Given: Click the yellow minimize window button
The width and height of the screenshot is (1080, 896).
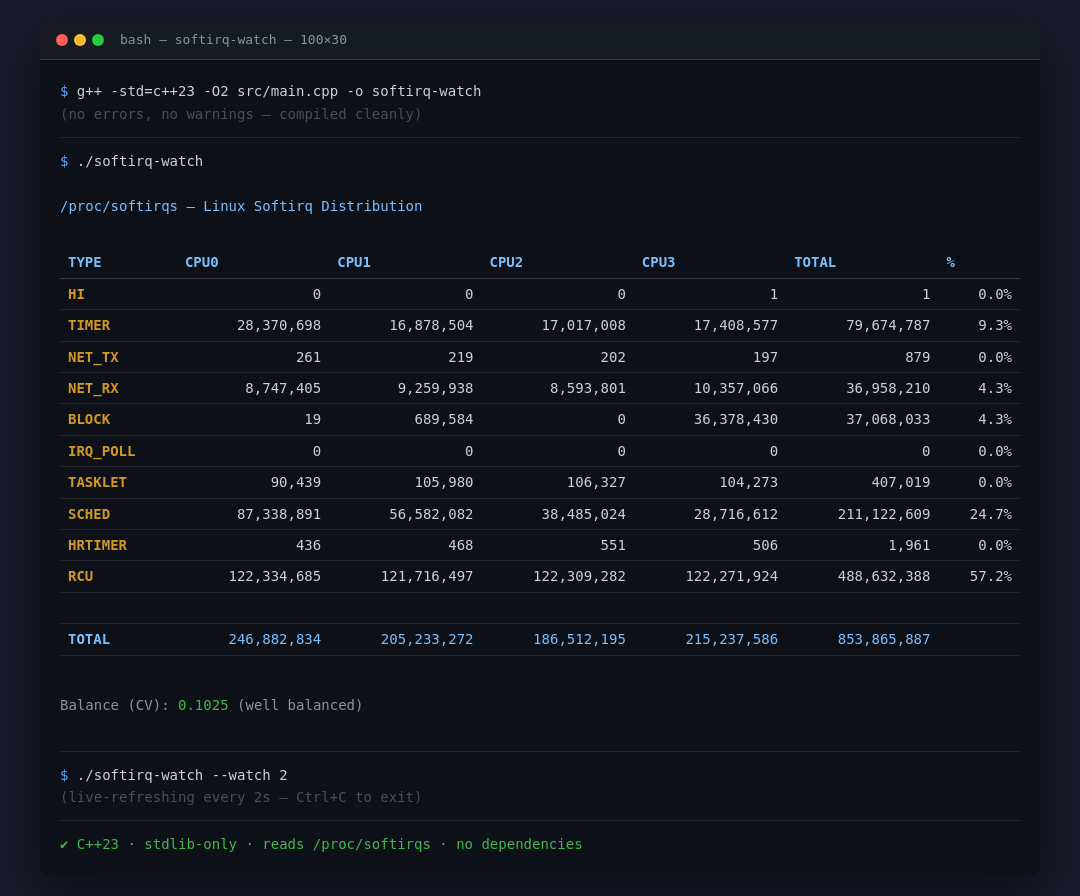Looking at the screenshot, I should (x=80, y=40).
